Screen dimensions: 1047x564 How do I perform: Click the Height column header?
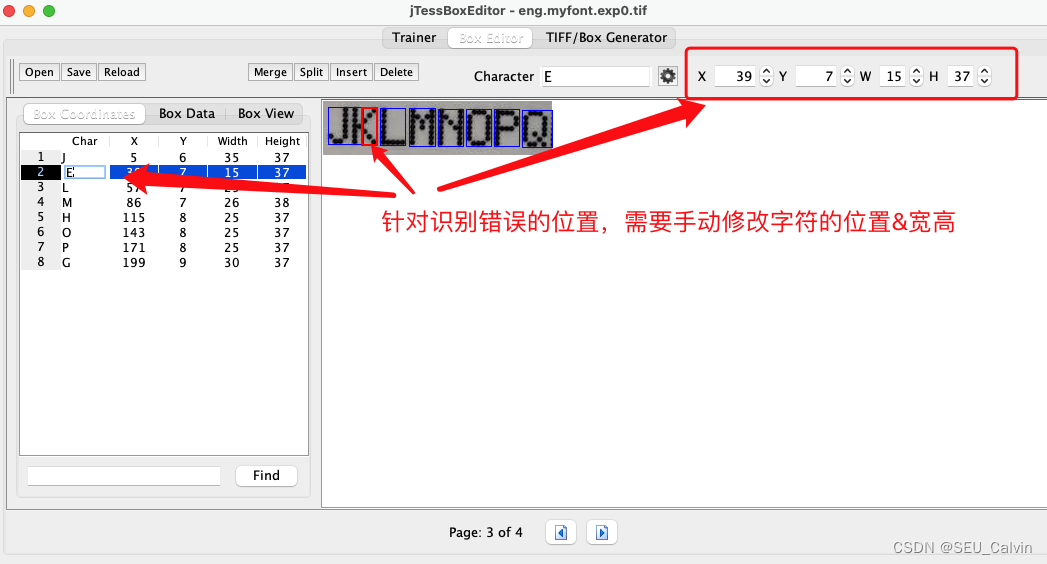(282, 142)
